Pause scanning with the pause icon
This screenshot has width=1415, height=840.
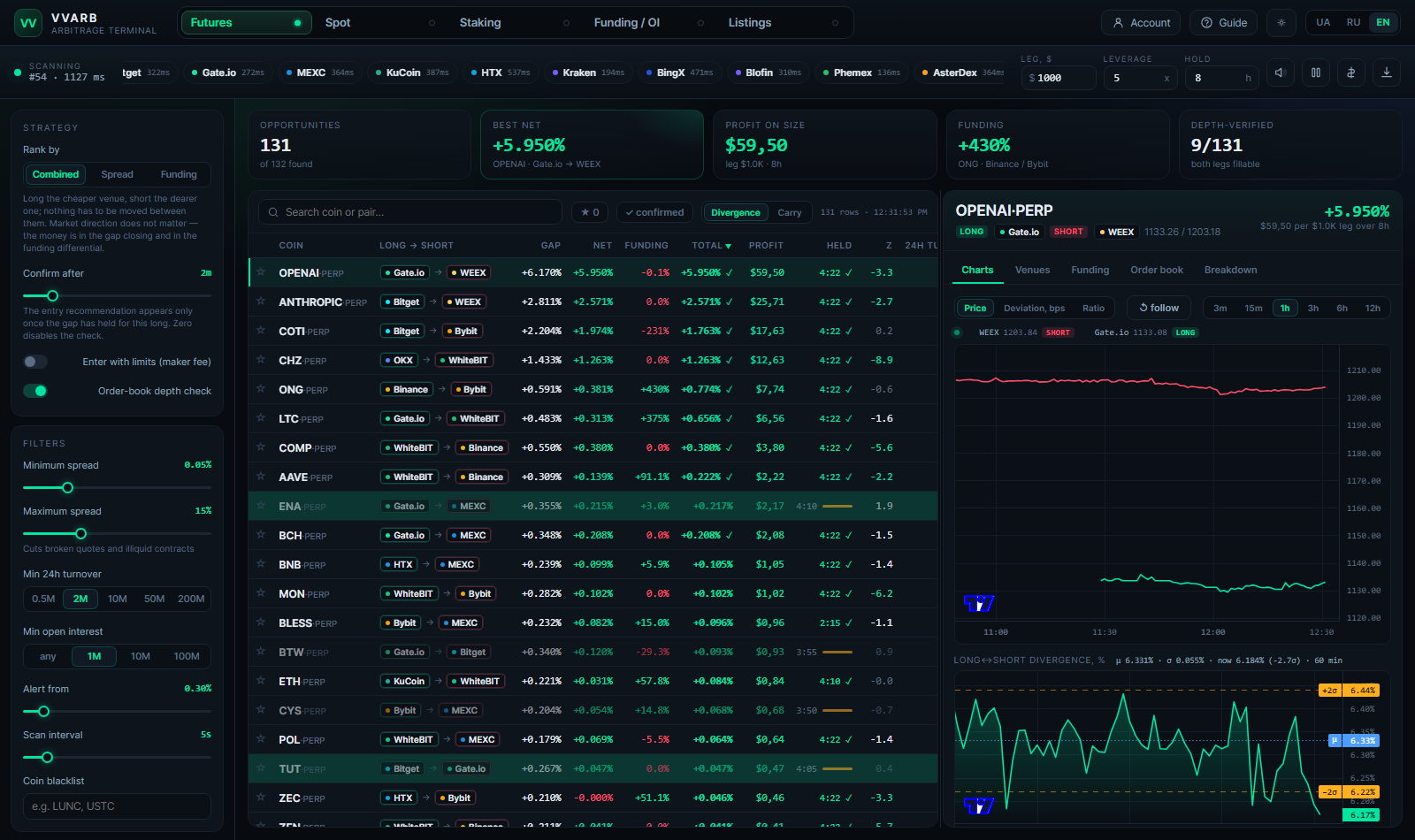tap(1316, 73)
